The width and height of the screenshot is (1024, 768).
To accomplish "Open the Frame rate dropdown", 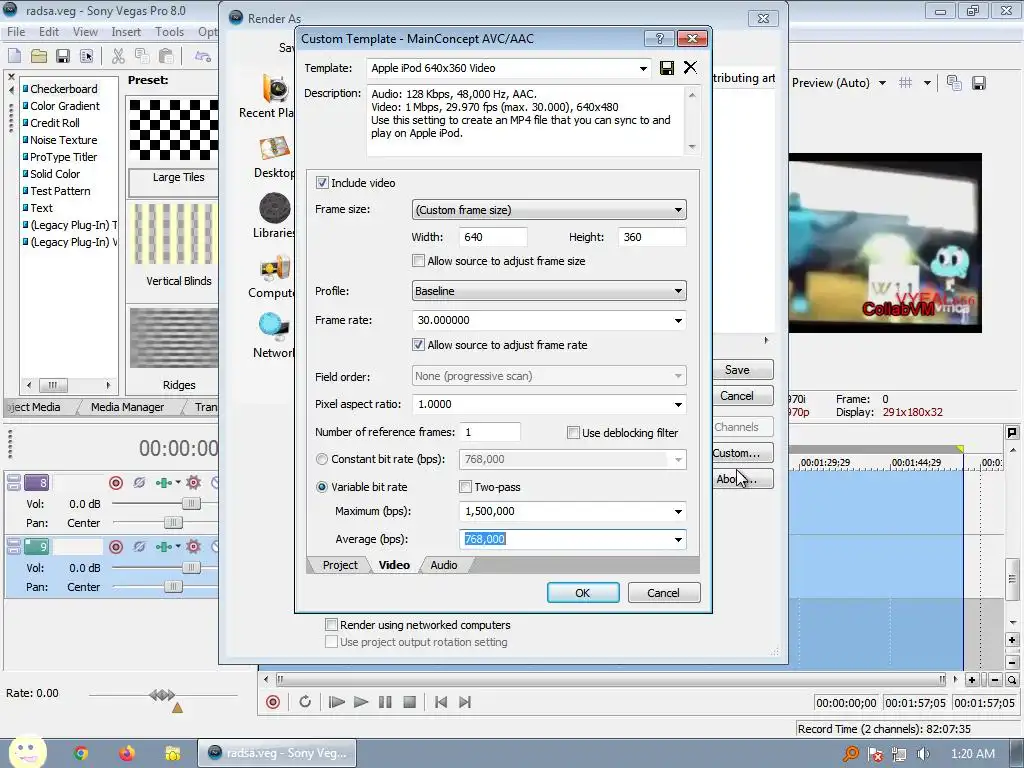I will (x=679, y=321).
